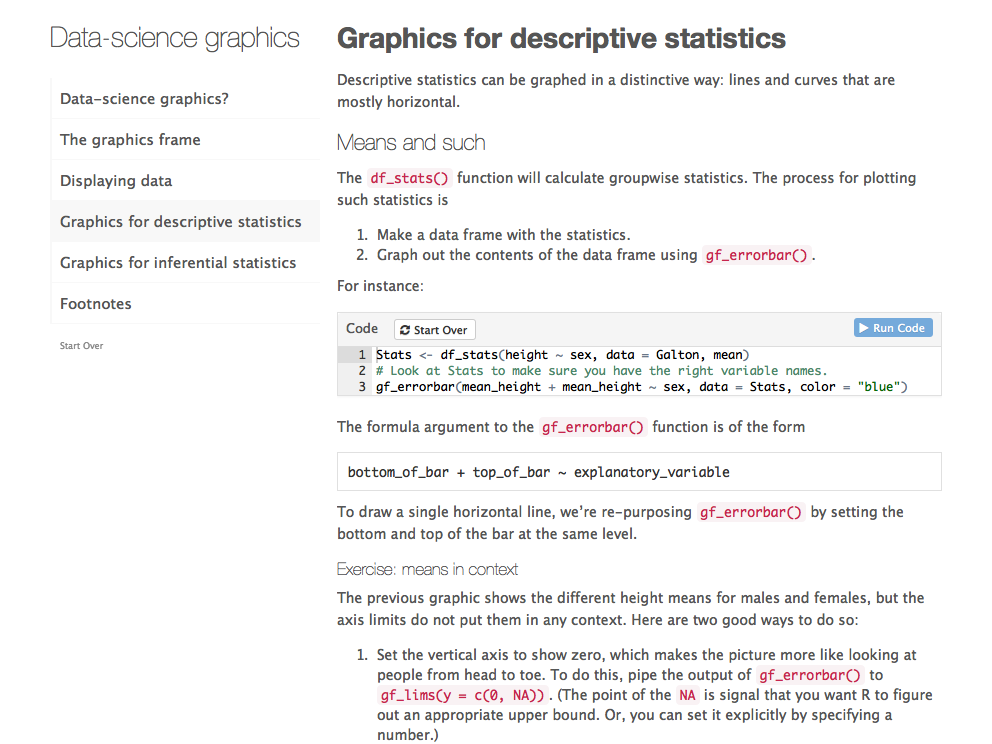The height and width of the screenshot is (744, 992).
Task: Click the small Start Over link under the sidebar
Action: pos(81,346)
